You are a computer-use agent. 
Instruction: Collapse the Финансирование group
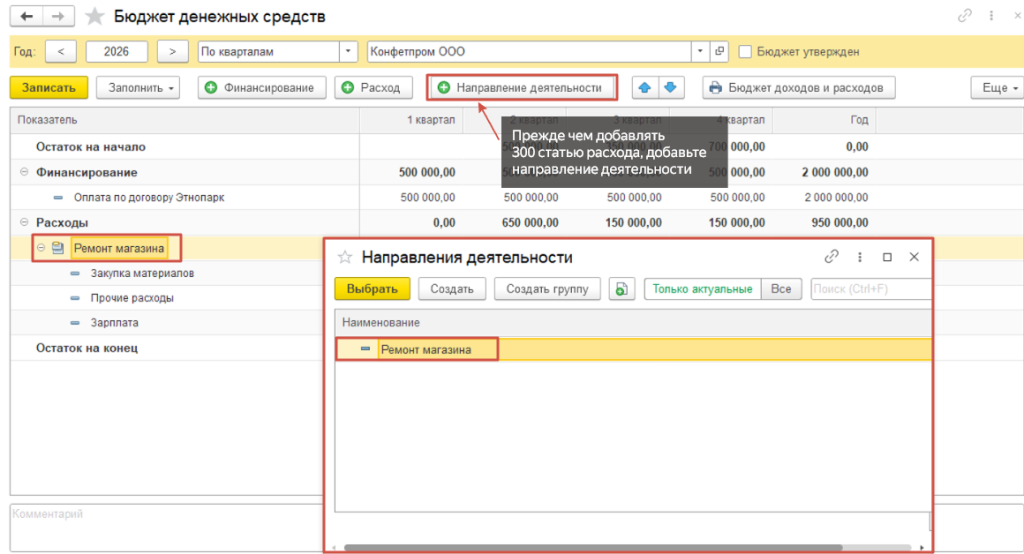coord(24,172)
